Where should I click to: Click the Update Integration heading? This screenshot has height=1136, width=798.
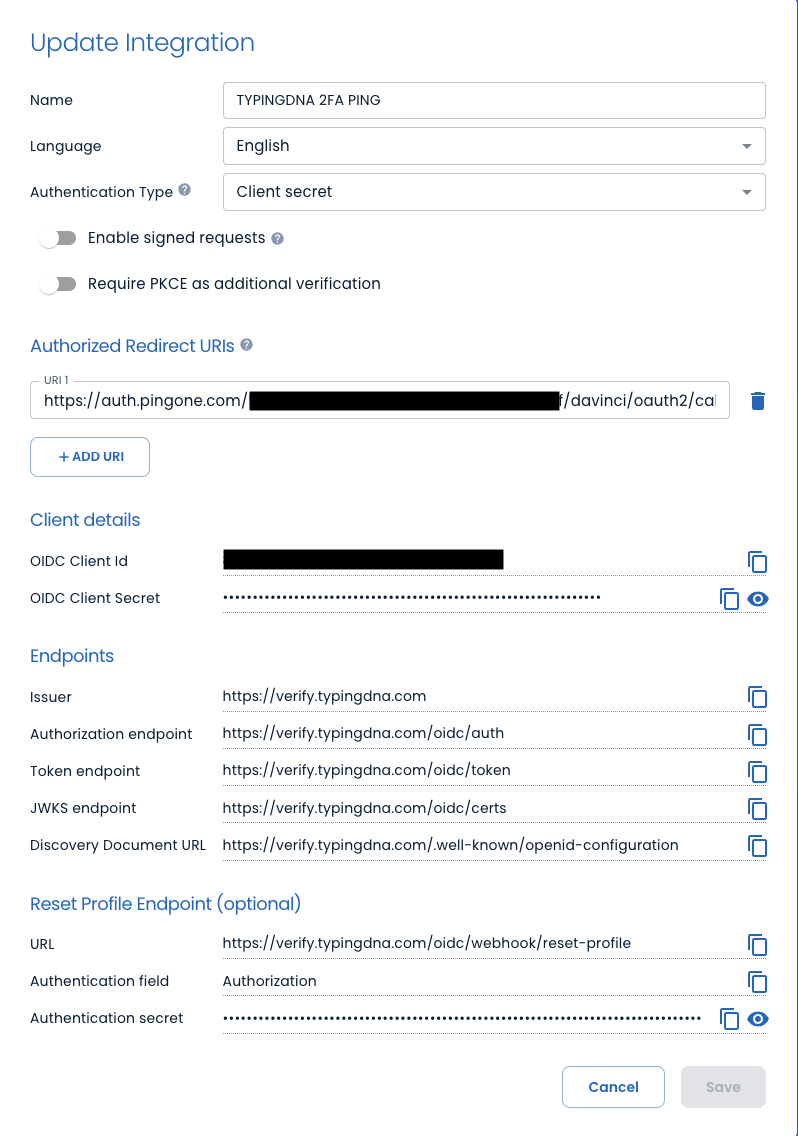pyautogui.click(x=142, y=43)
